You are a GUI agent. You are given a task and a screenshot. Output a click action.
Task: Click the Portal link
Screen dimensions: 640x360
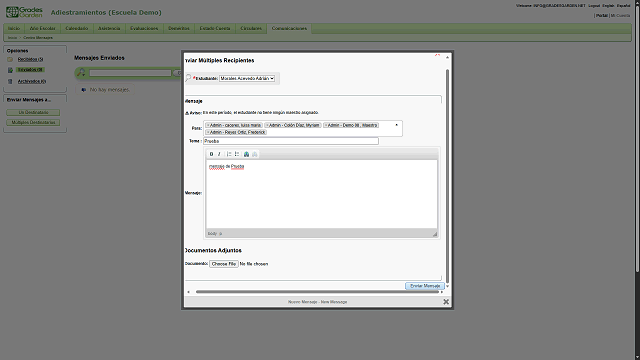[x=602, y=16]
